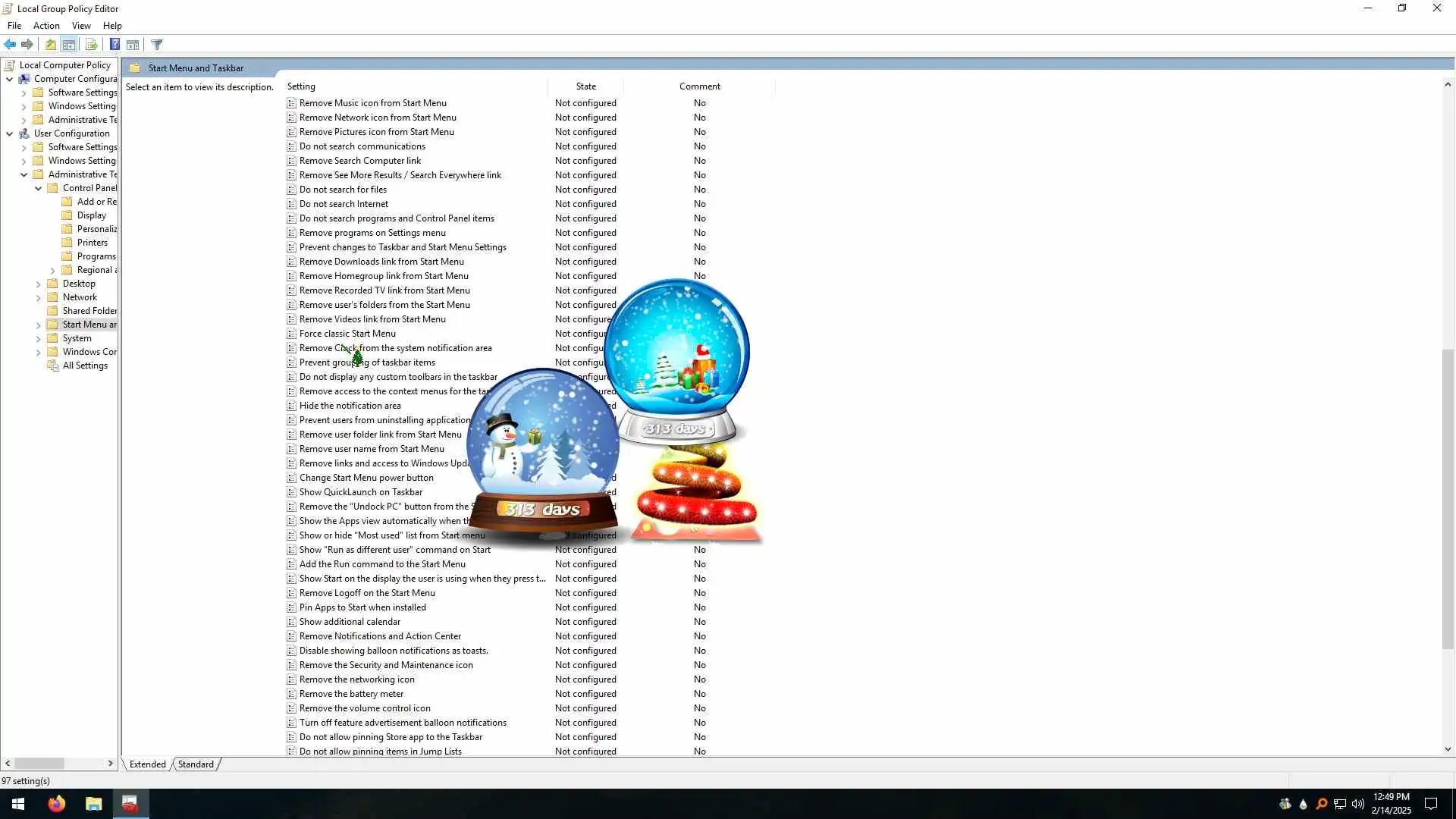Click the tree pane horizontal scrollbar right arrow
This screenshot has width=1456, height=819.
[x=110, y=764]
